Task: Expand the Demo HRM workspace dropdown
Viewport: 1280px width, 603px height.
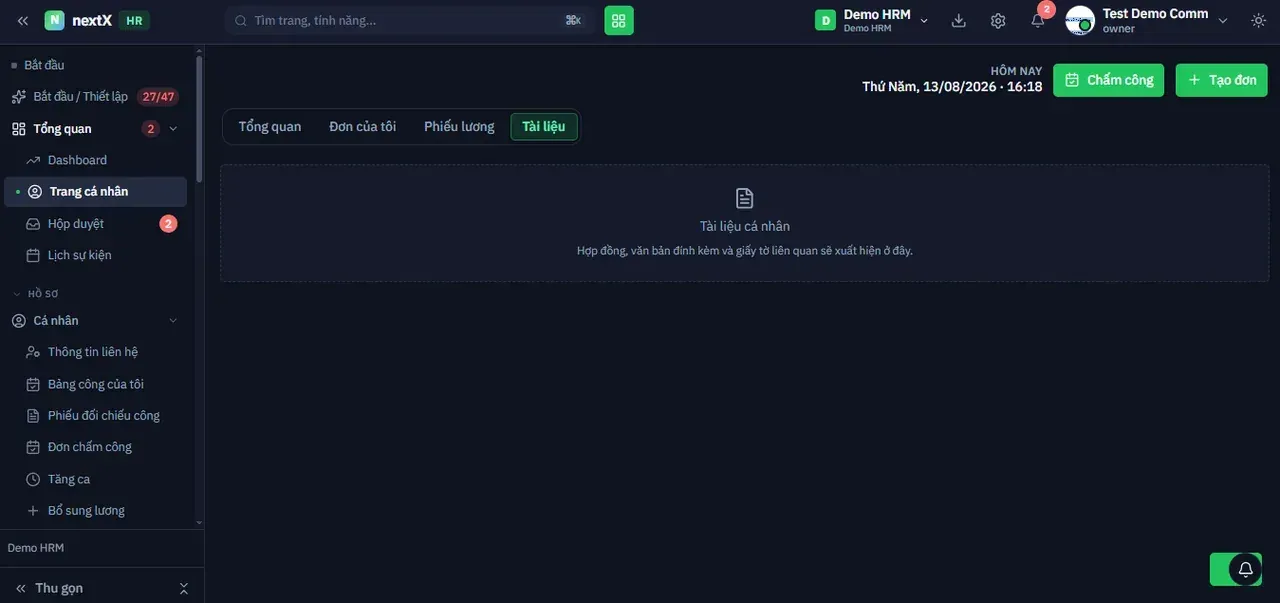Action: point(924,20)
